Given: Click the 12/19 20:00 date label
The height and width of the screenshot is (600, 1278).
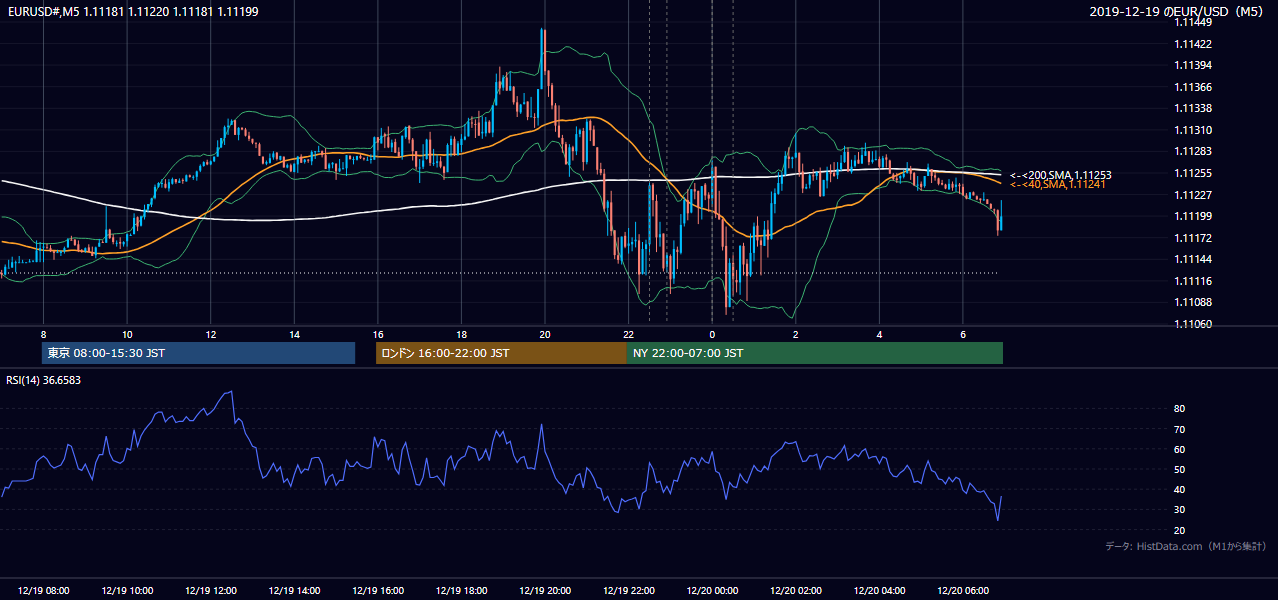Looking at the screenshot, I should pos(545,591).
